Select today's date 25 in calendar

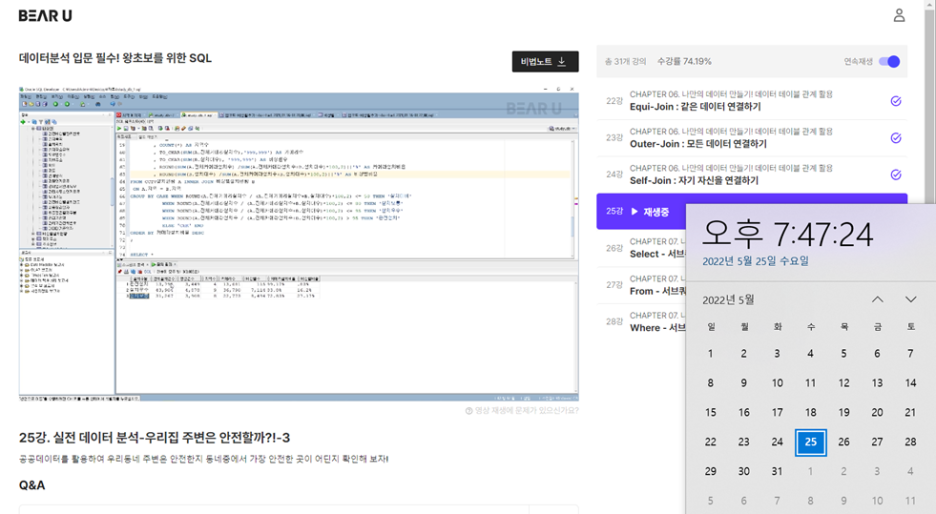click(811, 442)
